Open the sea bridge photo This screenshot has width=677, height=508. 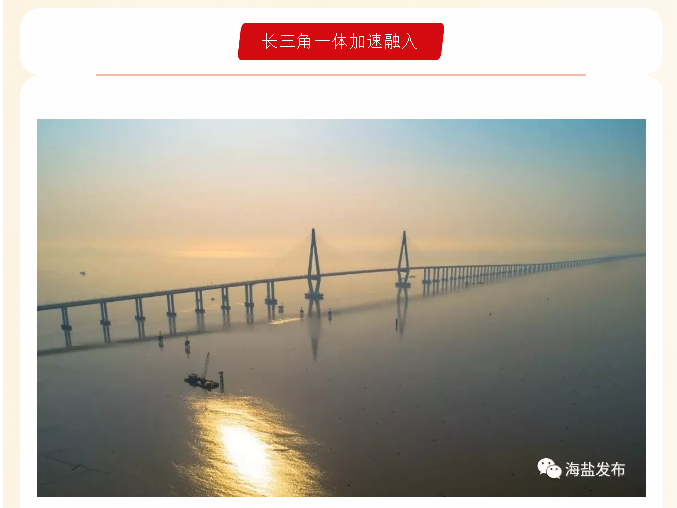tap(341, 308)
